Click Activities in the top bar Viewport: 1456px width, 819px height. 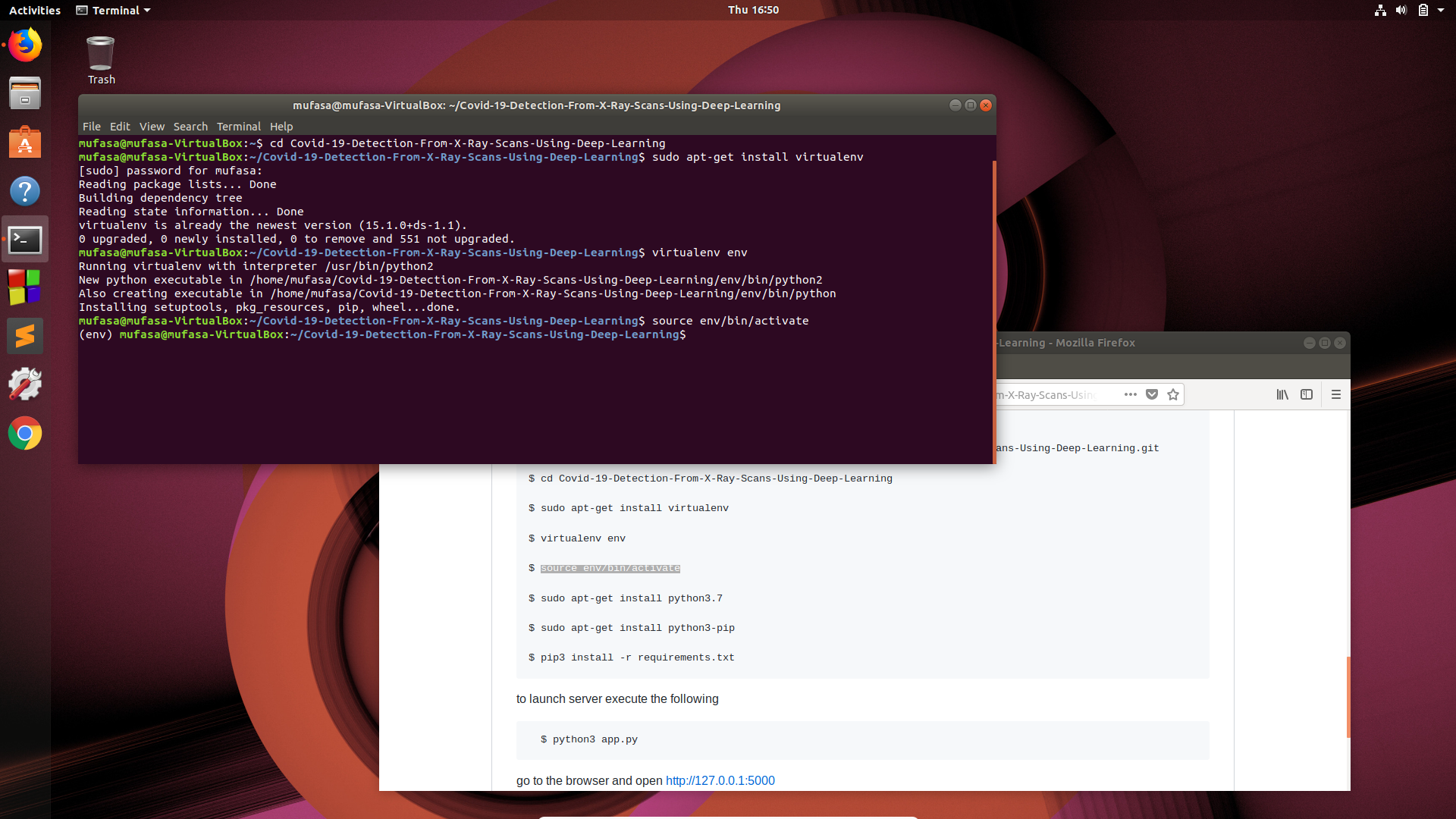pyautogui.click(x=35, y=10)
